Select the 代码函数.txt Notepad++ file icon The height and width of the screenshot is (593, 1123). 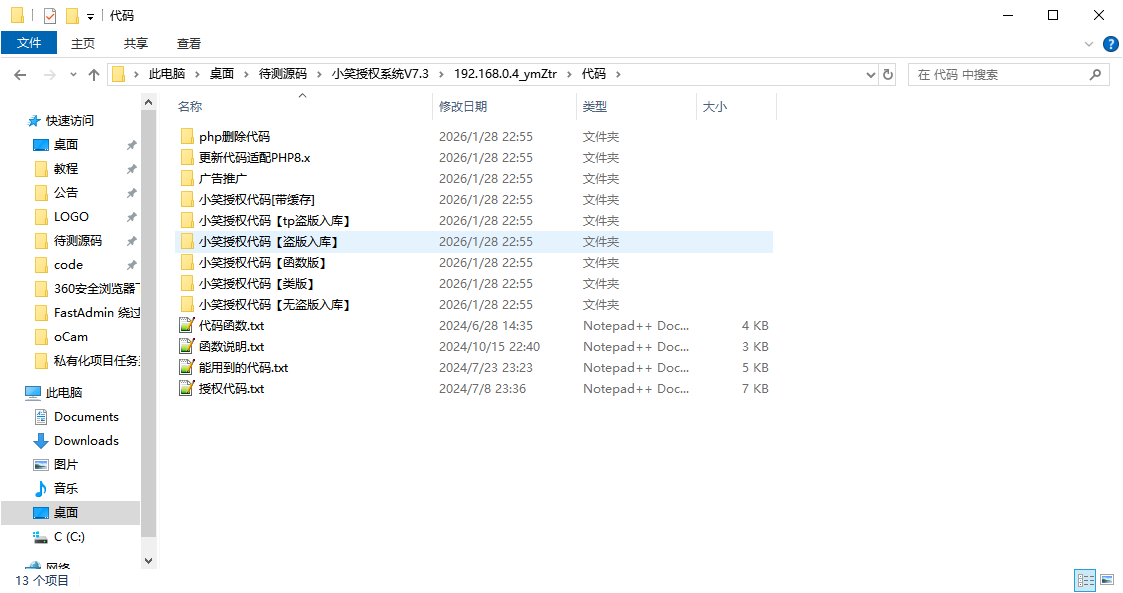(x=187, y=325)
